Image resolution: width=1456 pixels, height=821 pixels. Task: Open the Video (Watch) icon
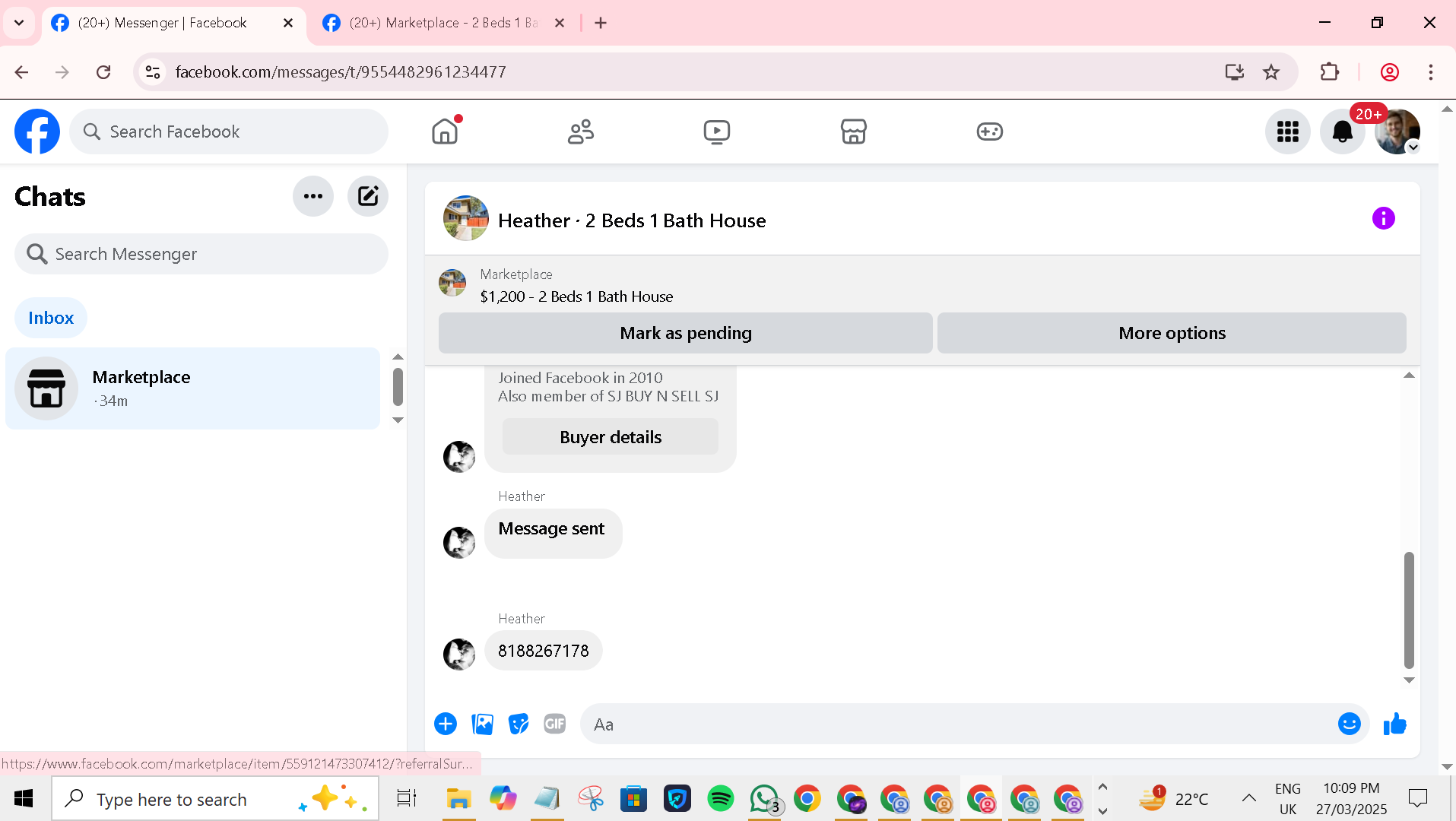tap(717, 132)
